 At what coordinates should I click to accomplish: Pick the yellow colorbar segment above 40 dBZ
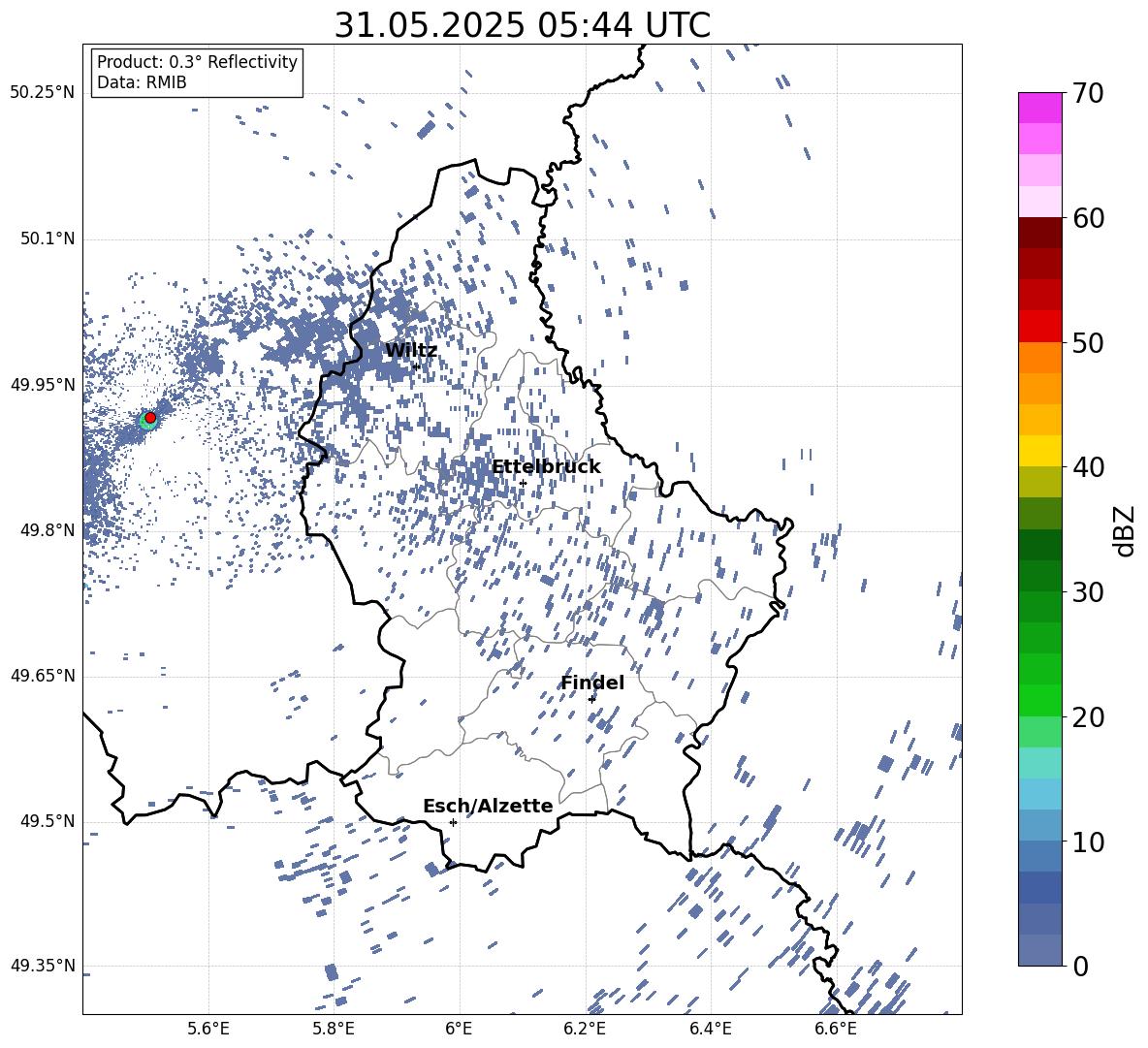pyautogui.click(x=1039, y=451)
